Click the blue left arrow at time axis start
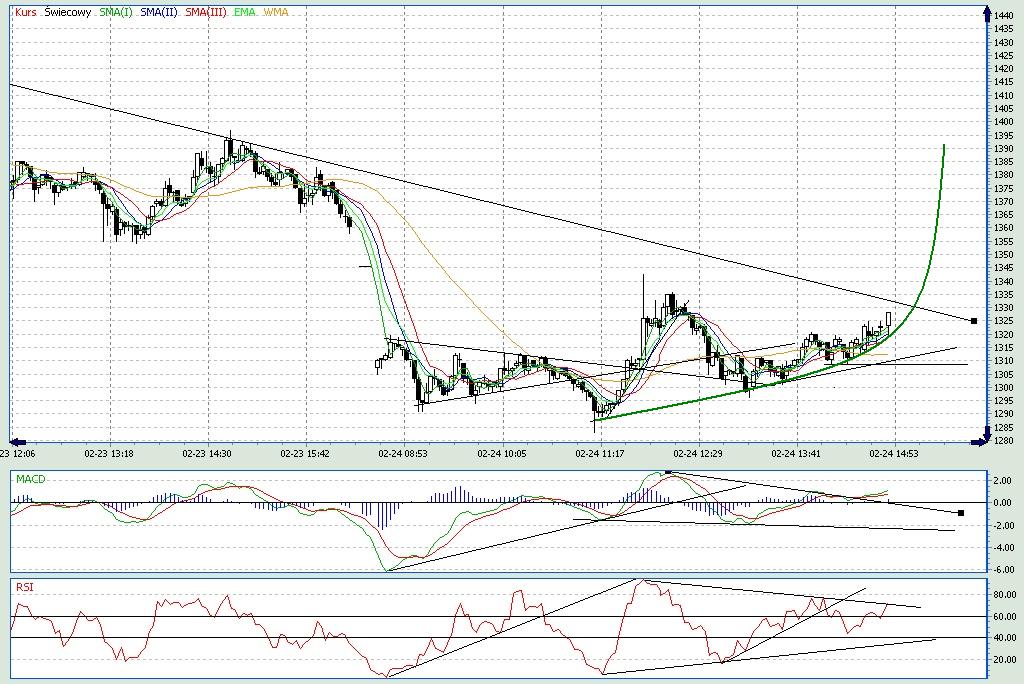Screen dimensions: 1024x684 coord(15,440)
